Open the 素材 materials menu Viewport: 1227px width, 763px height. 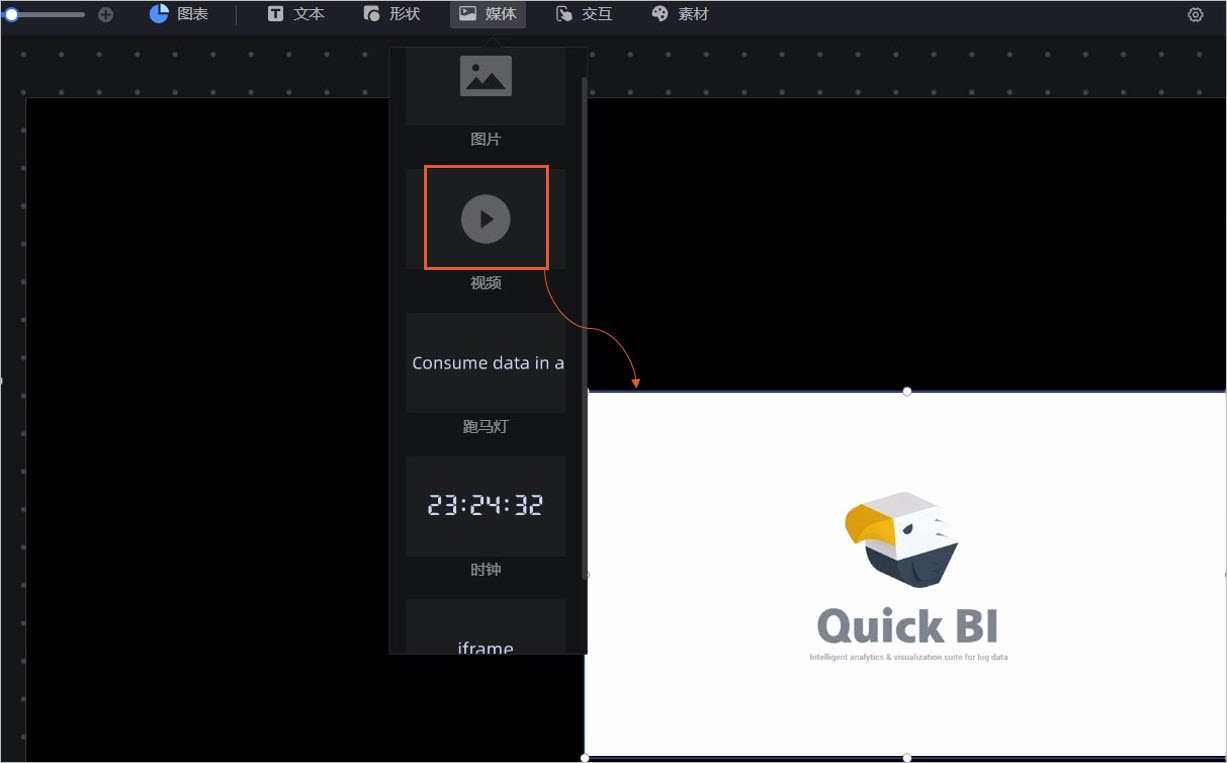click(x=680, y=14)
